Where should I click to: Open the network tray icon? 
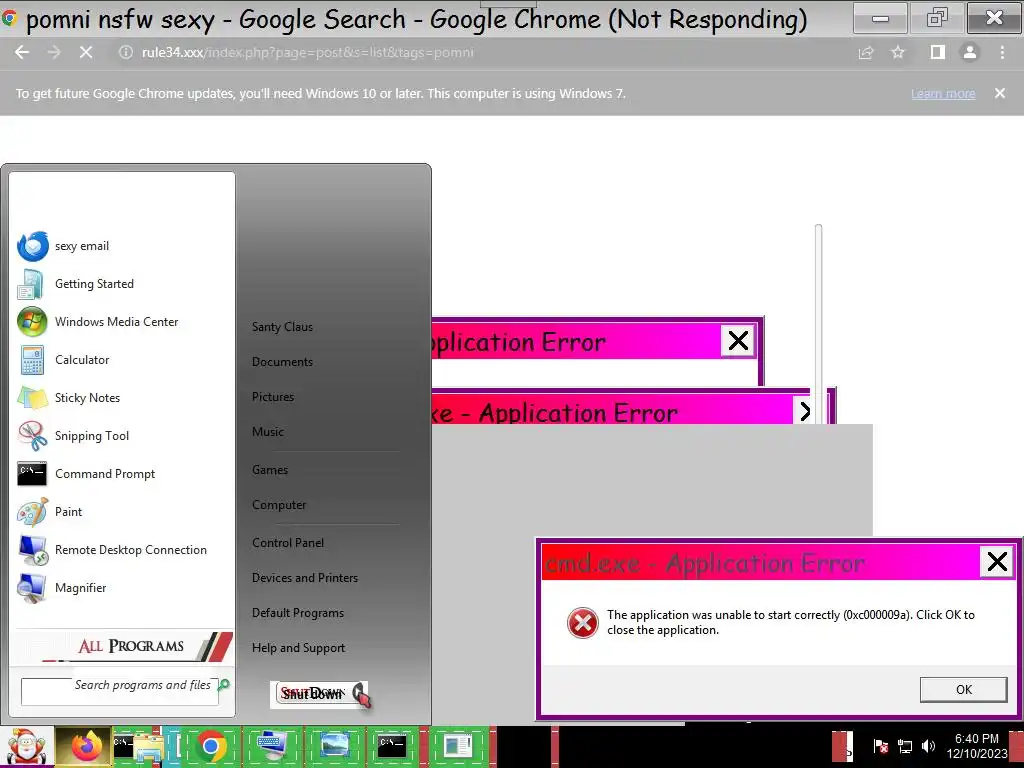[x=904, y=746]
